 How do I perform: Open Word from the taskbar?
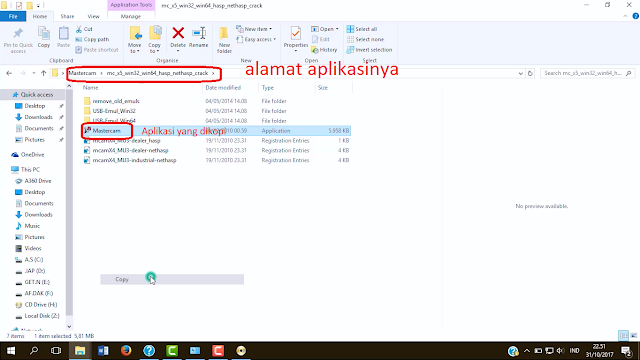pos(103,351)
